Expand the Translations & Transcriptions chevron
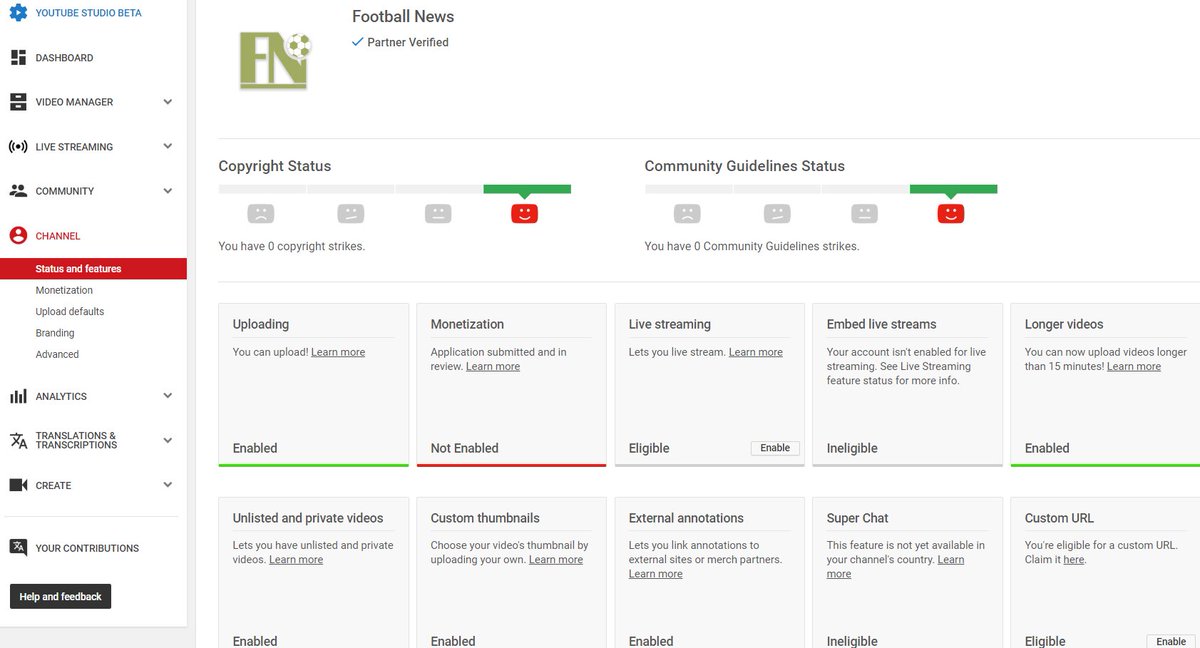The height and width of the screenshot is (648, 1200). click(x=168, y=440)
